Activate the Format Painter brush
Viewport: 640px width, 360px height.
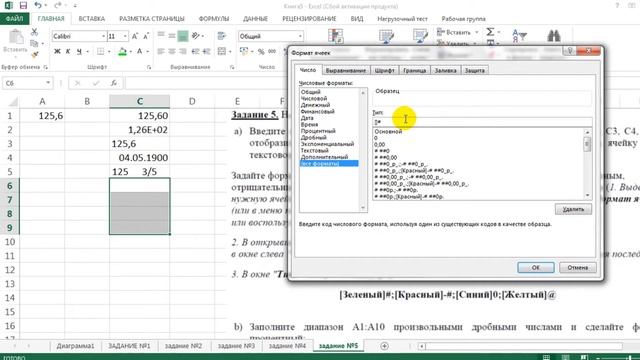34,54
